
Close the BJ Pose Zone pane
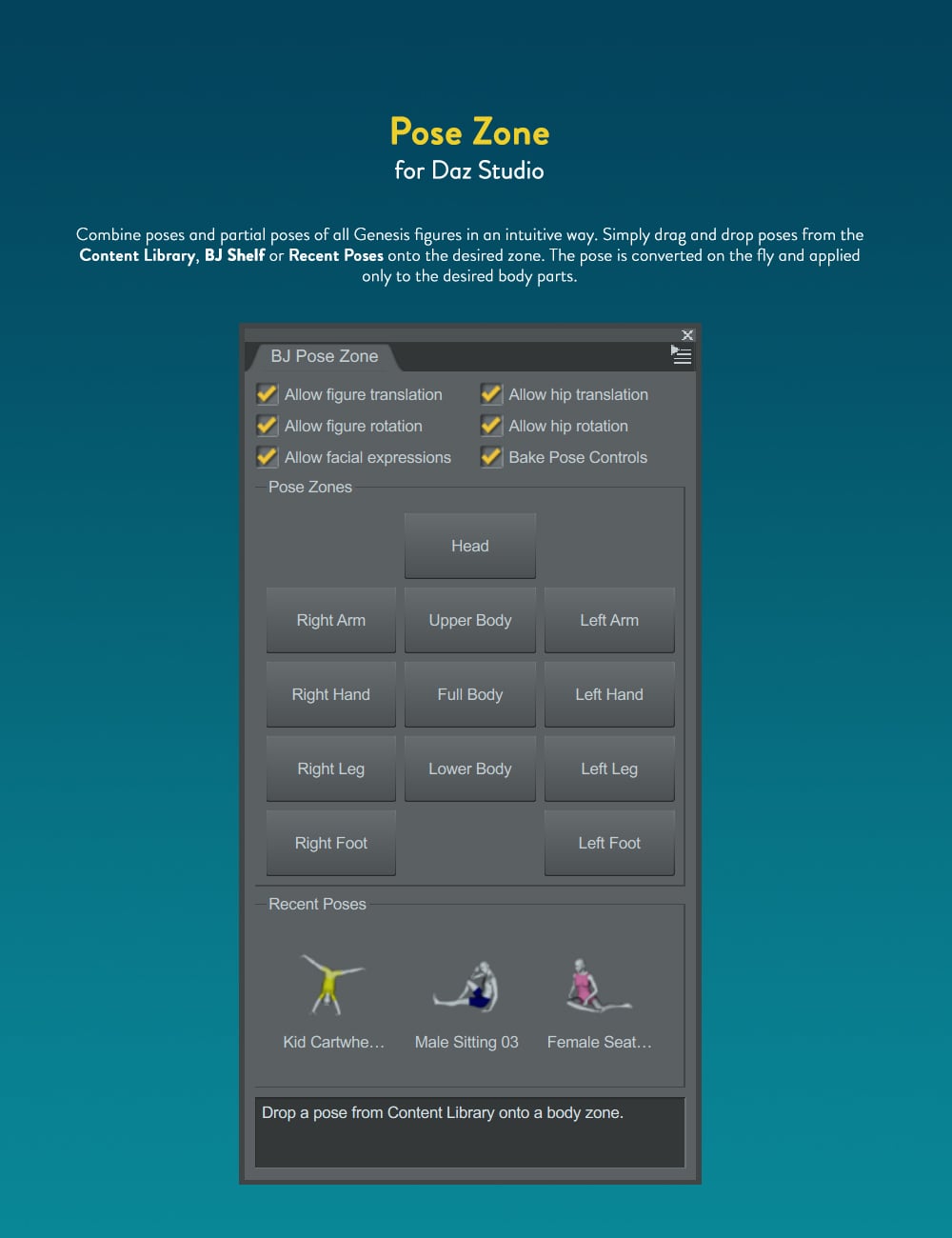click(687, 335)
